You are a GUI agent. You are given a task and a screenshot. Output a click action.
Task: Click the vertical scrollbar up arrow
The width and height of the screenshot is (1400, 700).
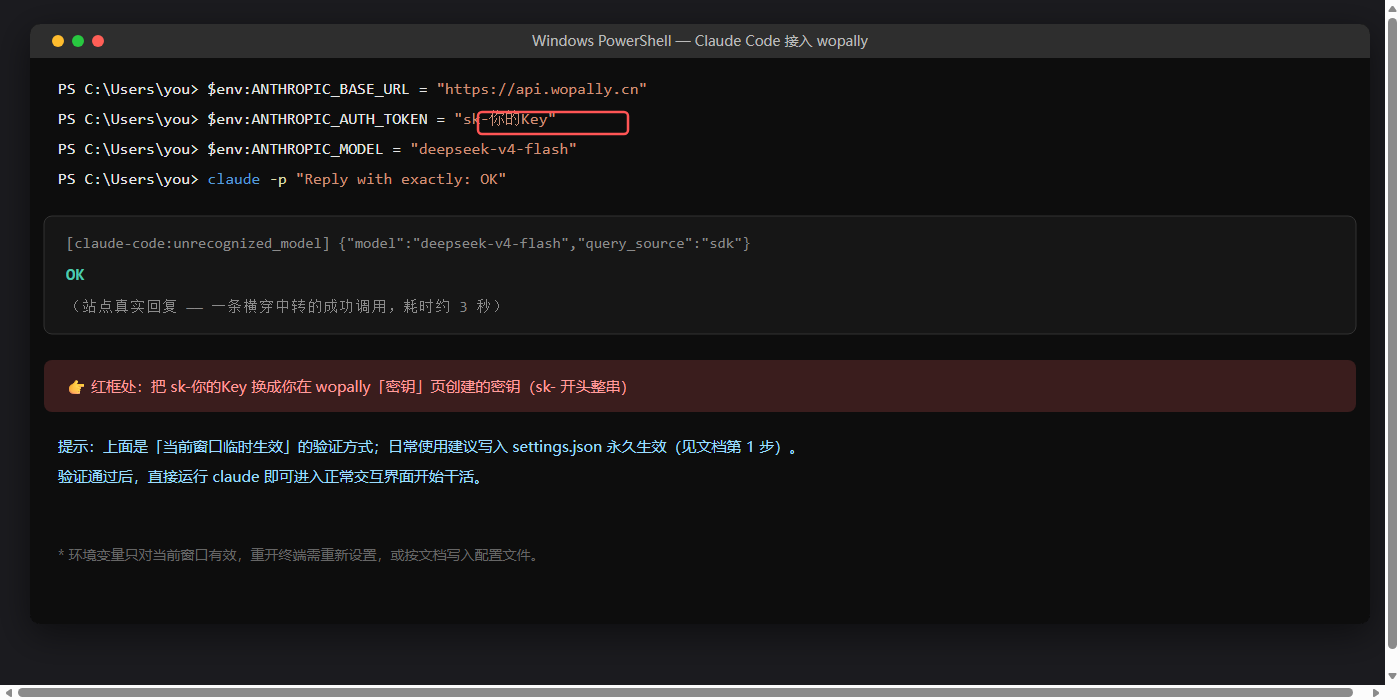click(x=1391, y=7)
